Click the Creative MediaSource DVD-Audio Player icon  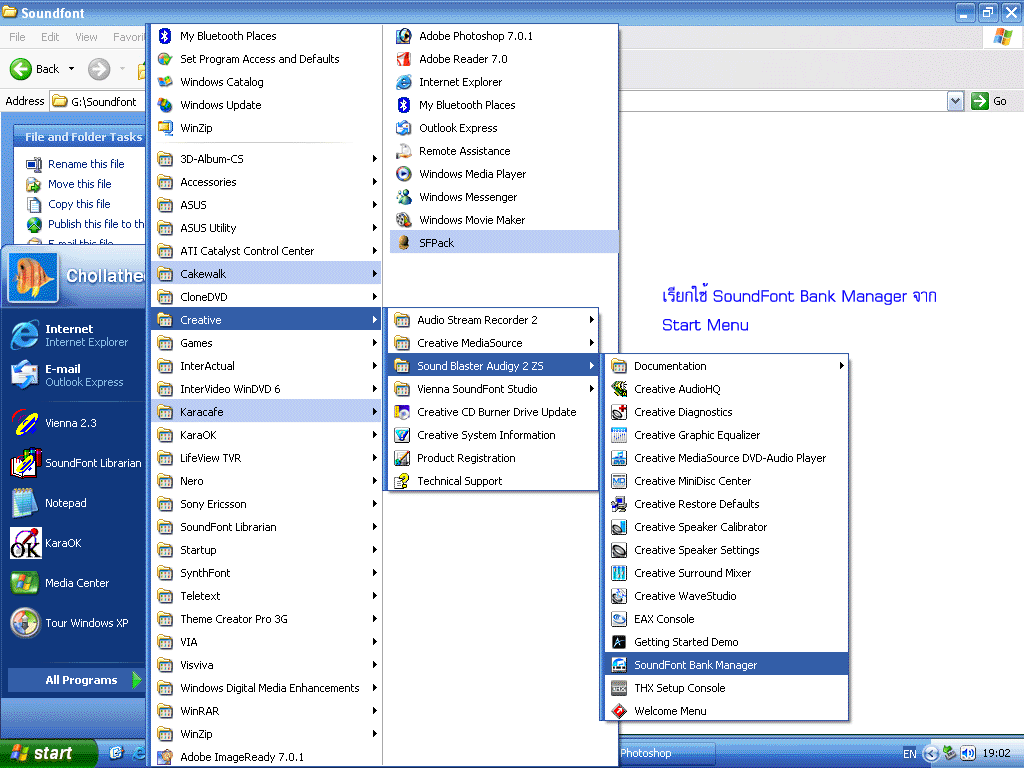(x=618, y=458)
